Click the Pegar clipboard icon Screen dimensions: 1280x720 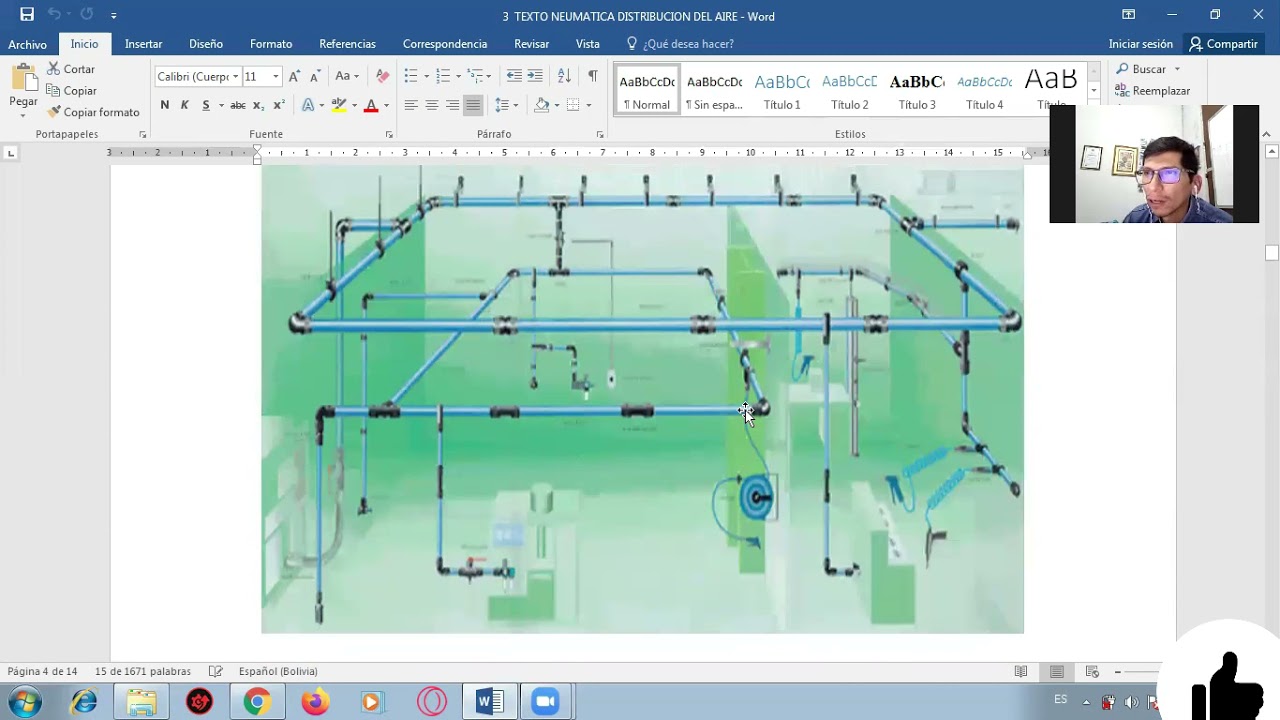click(x=23, y=79)
